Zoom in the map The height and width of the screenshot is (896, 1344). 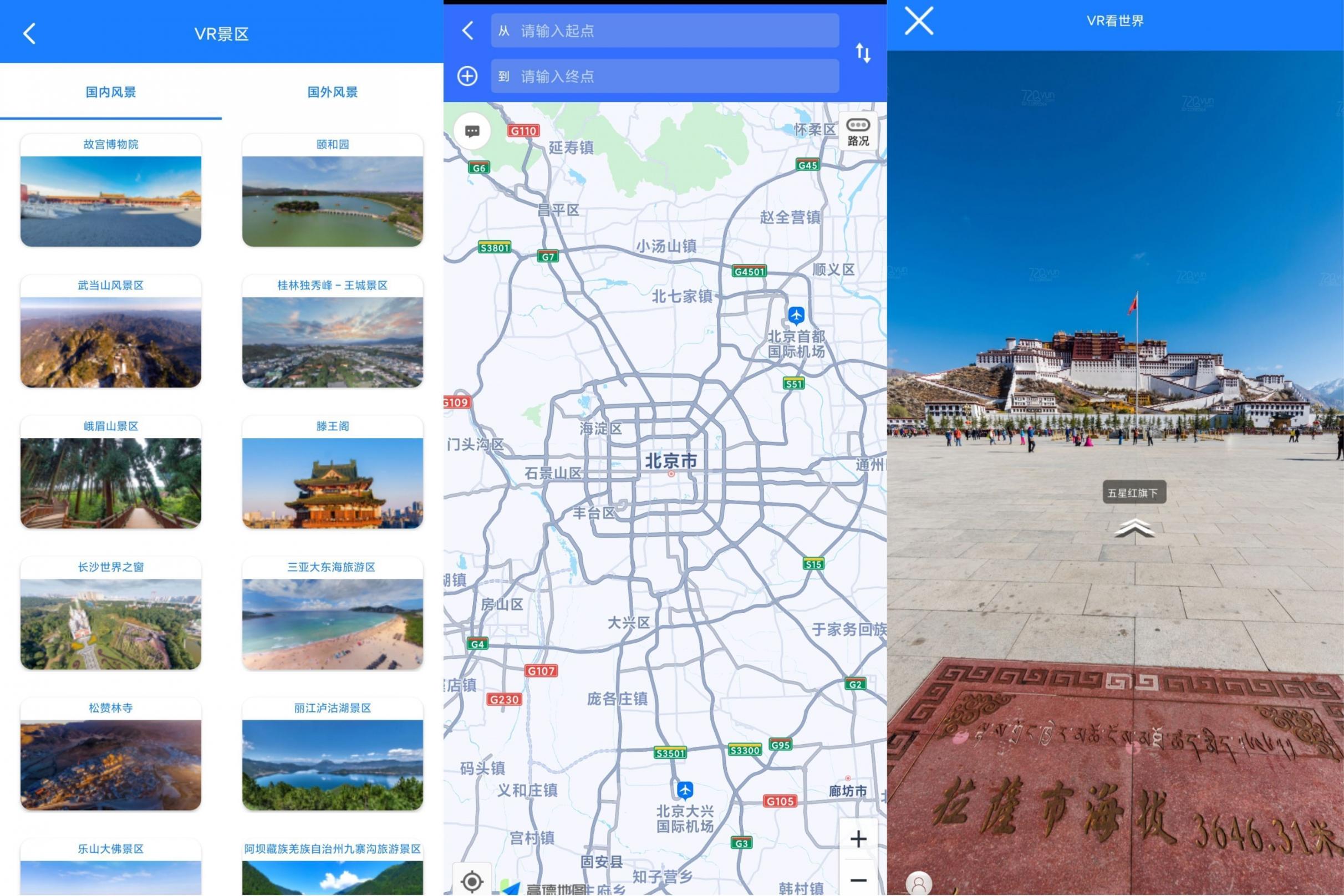[x=858, y=839]
